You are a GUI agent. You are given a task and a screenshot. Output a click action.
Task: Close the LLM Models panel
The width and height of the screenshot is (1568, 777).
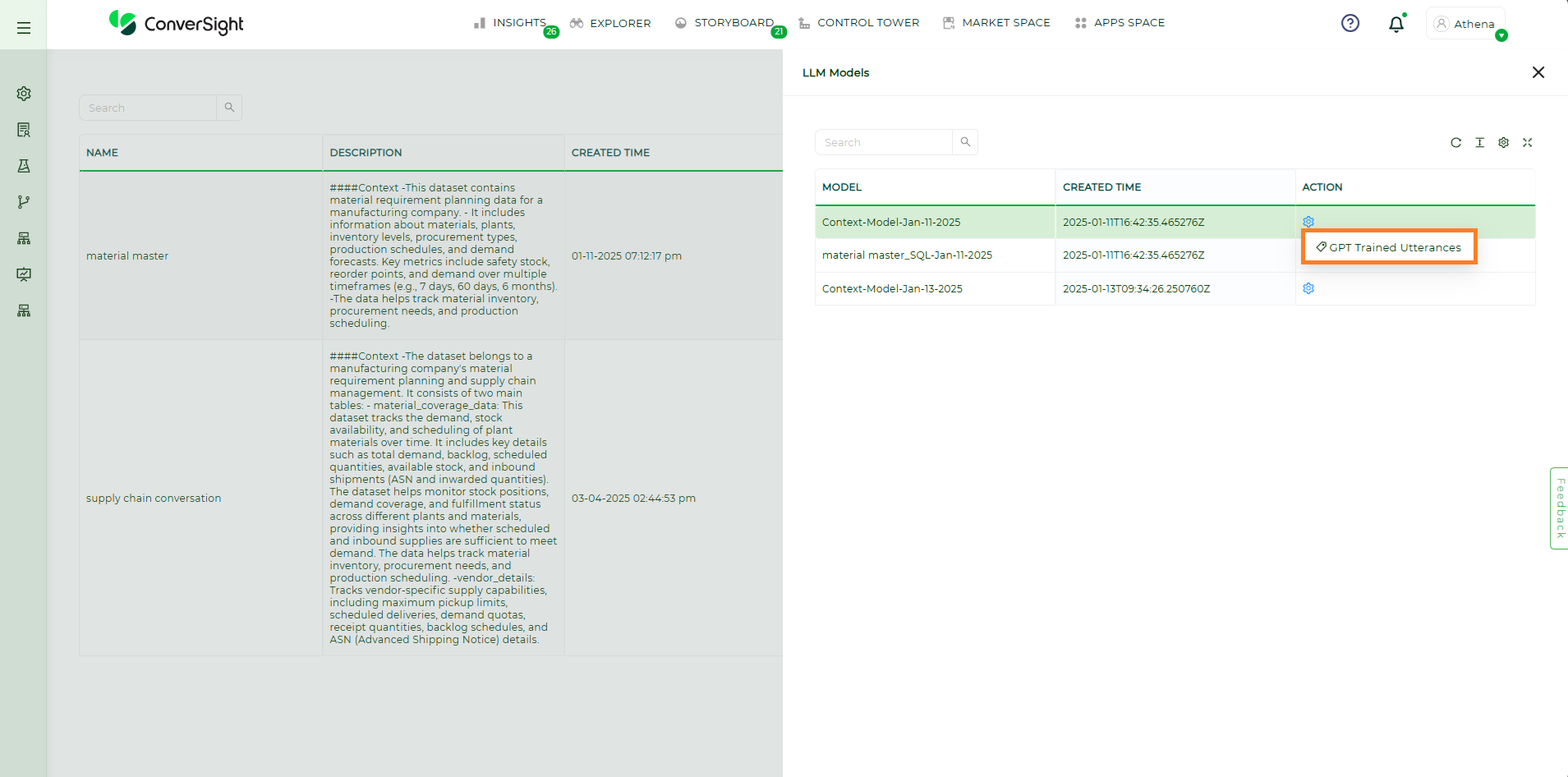pos(1538,72)
